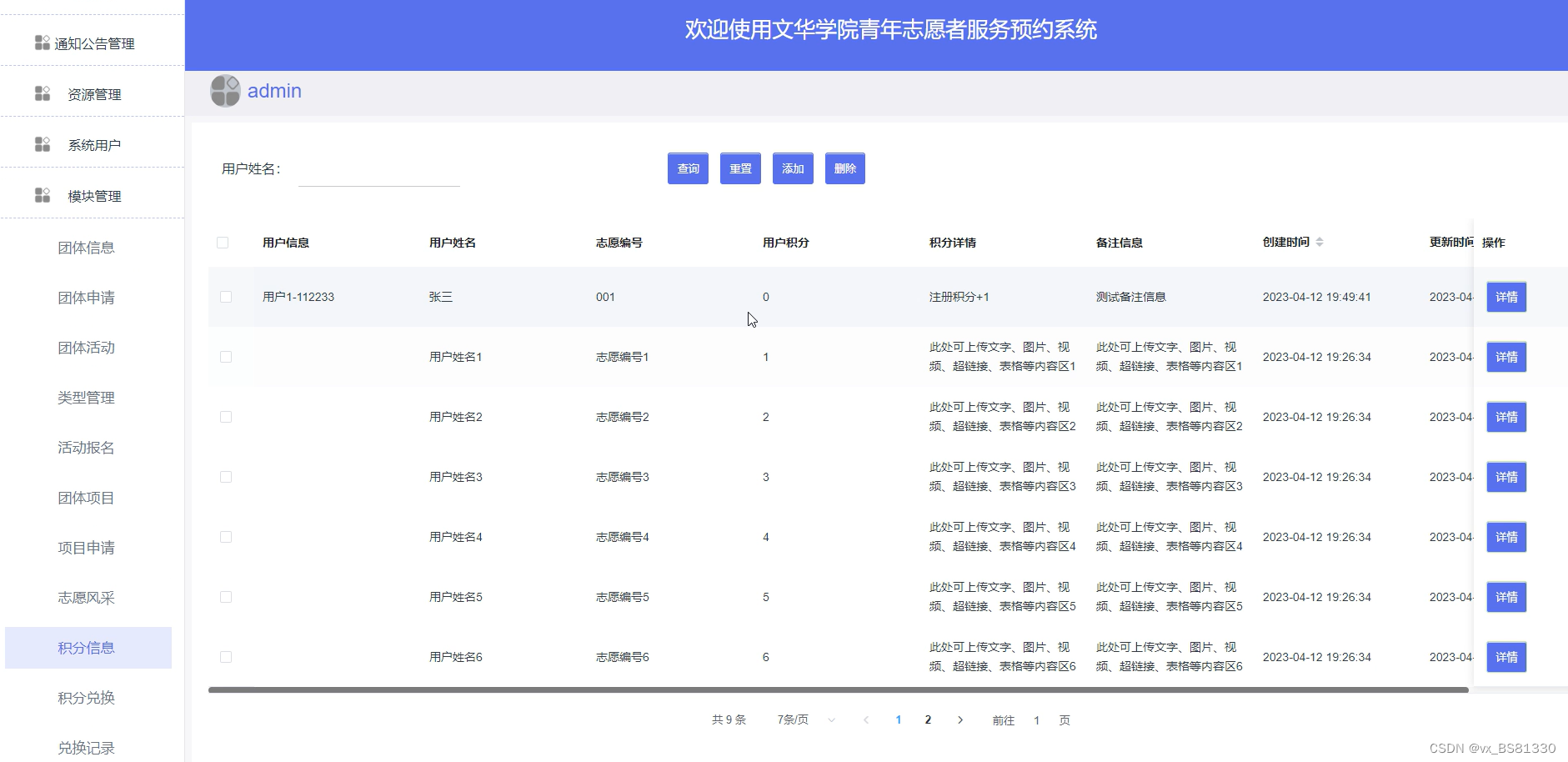
Task: Click 注册积分+1 cell
Action: pyautogui.click(x=959, y=297)
